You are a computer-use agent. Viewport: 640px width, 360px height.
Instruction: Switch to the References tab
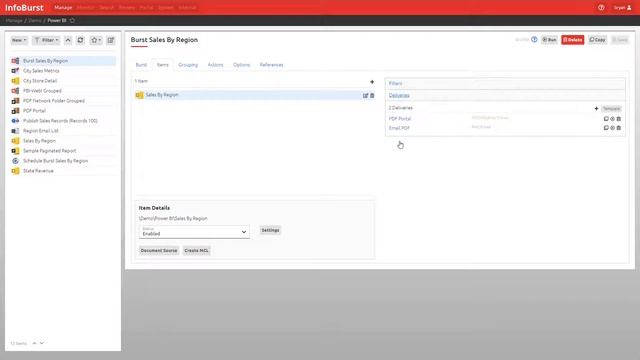pos(271,65)
